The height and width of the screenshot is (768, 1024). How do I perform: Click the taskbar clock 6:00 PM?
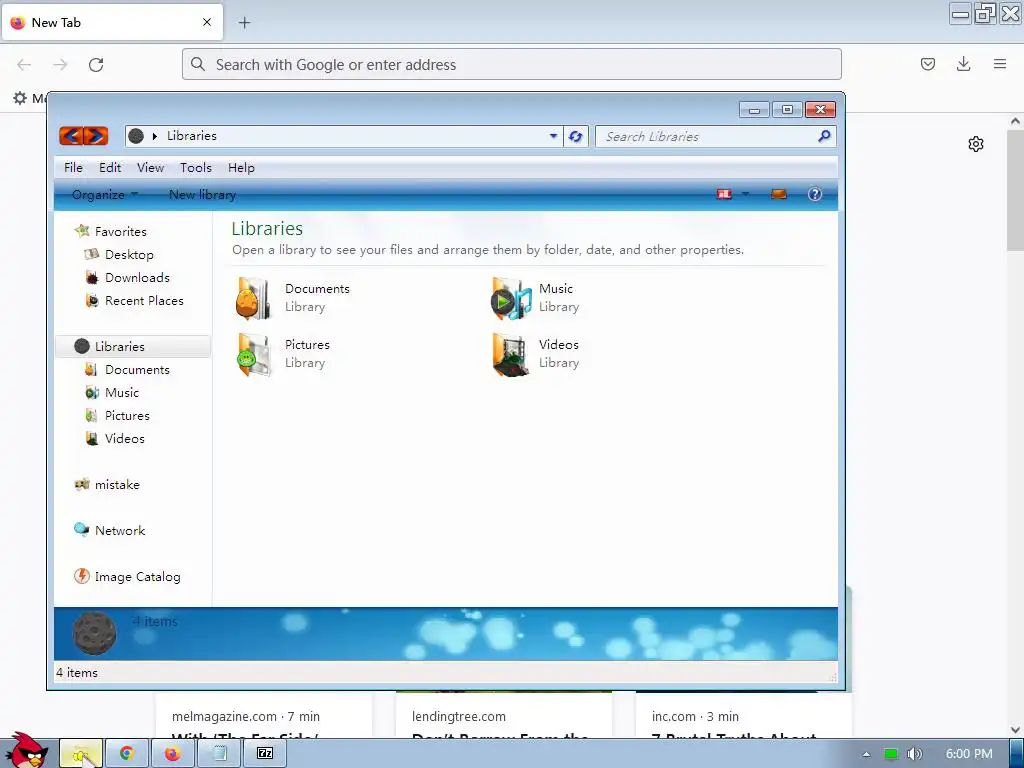click(969, 754)
